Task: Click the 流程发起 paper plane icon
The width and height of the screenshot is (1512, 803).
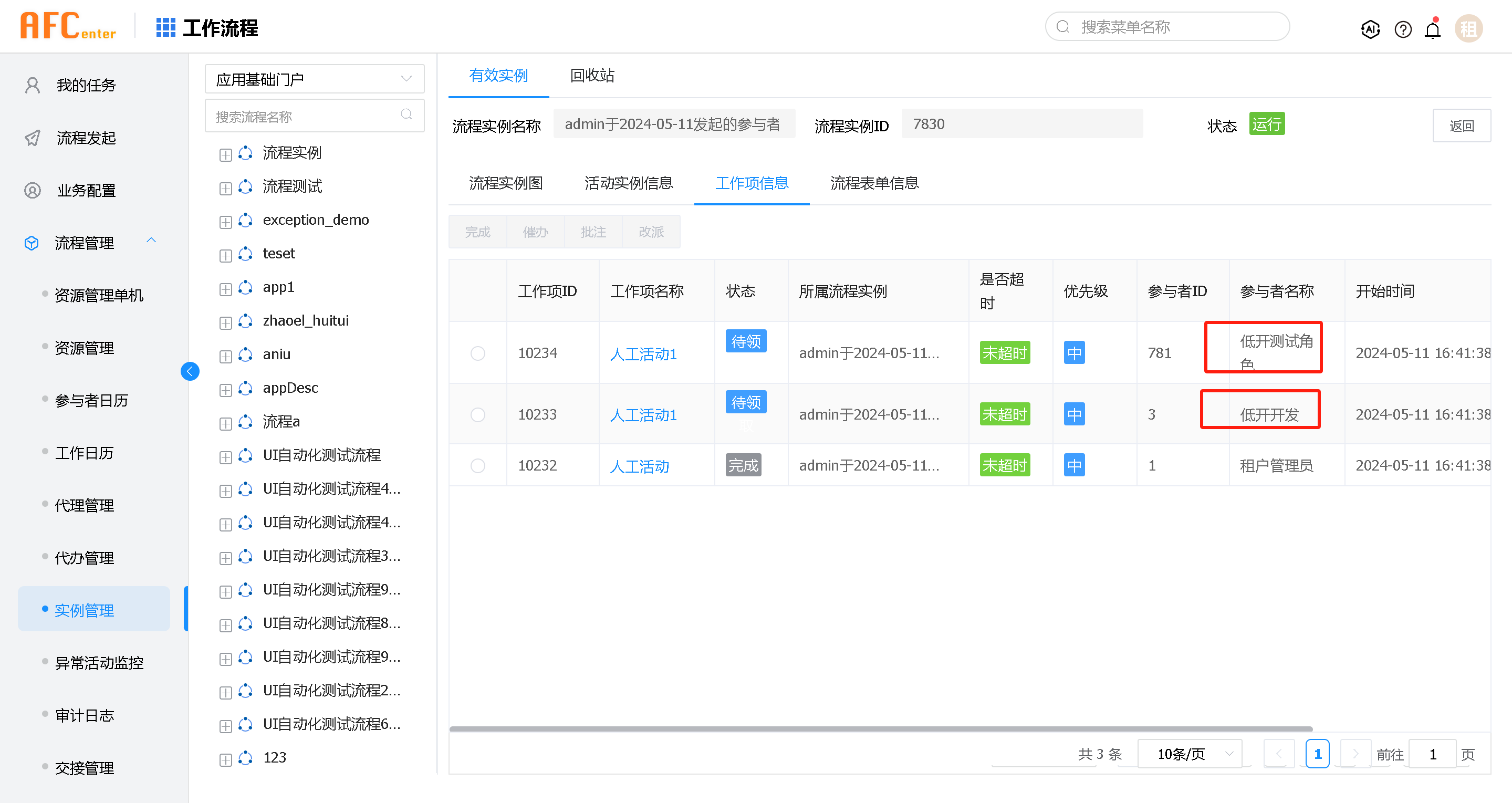Action: [x=33, y=138]
